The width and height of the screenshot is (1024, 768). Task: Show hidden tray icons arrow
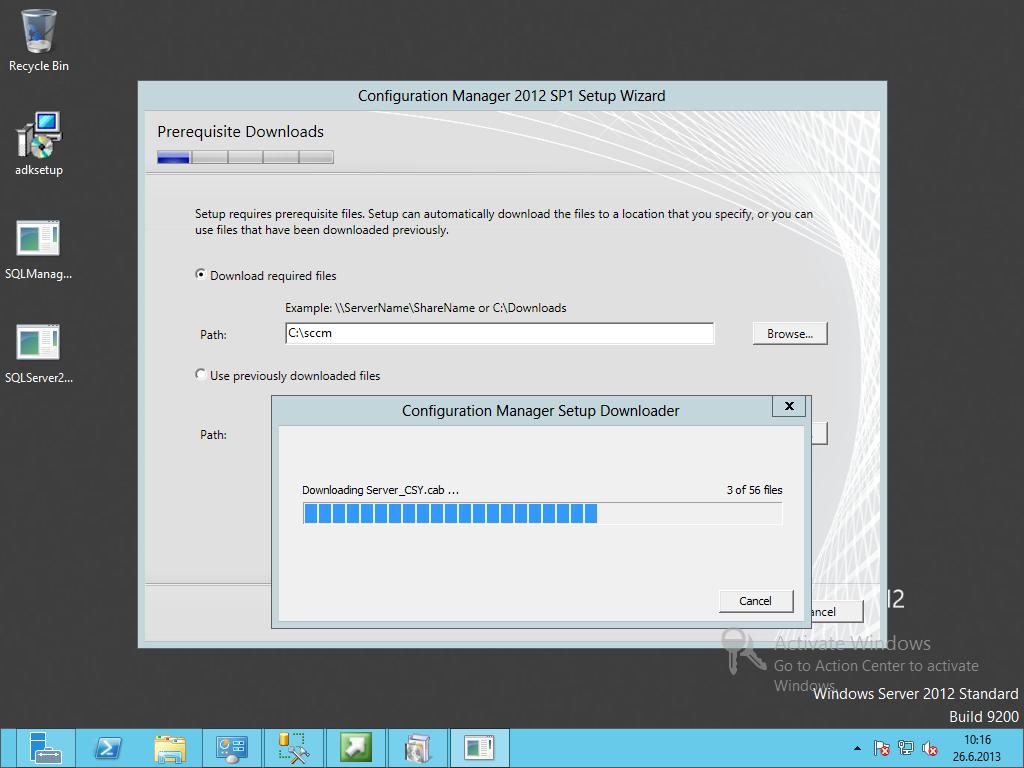[857, 748]
